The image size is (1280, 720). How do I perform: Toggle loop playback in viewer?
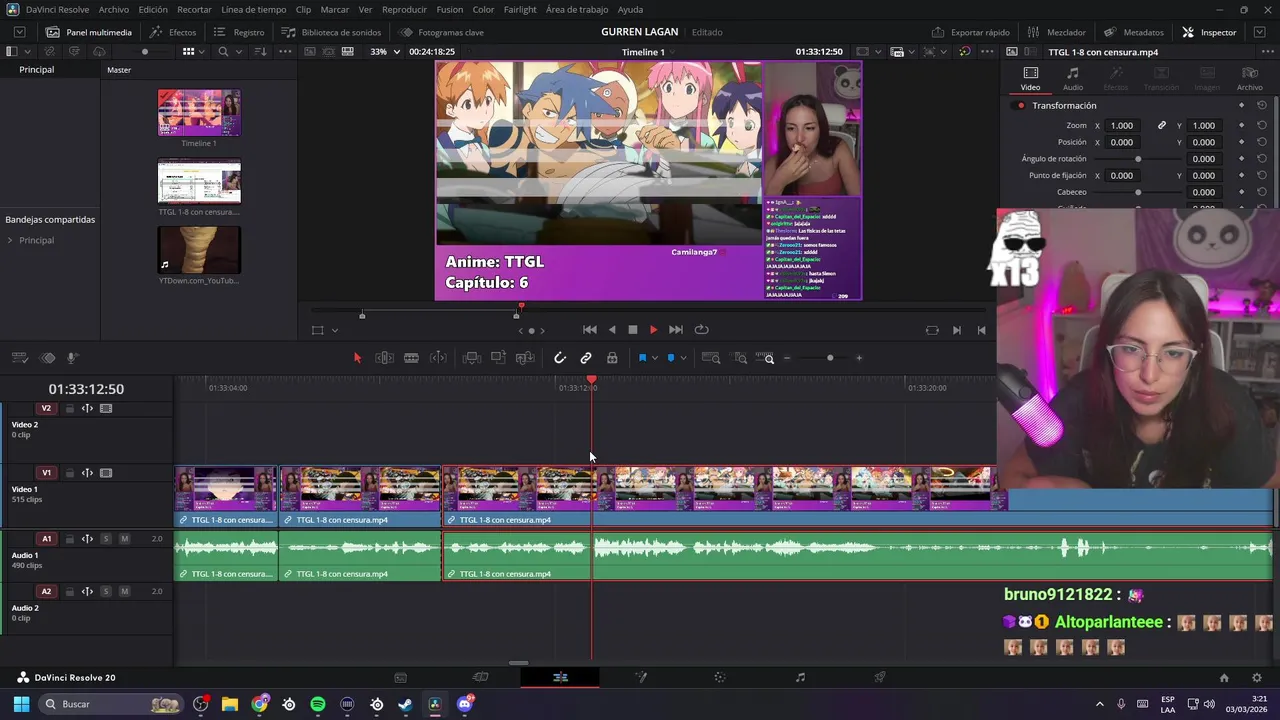click(702, 330)
